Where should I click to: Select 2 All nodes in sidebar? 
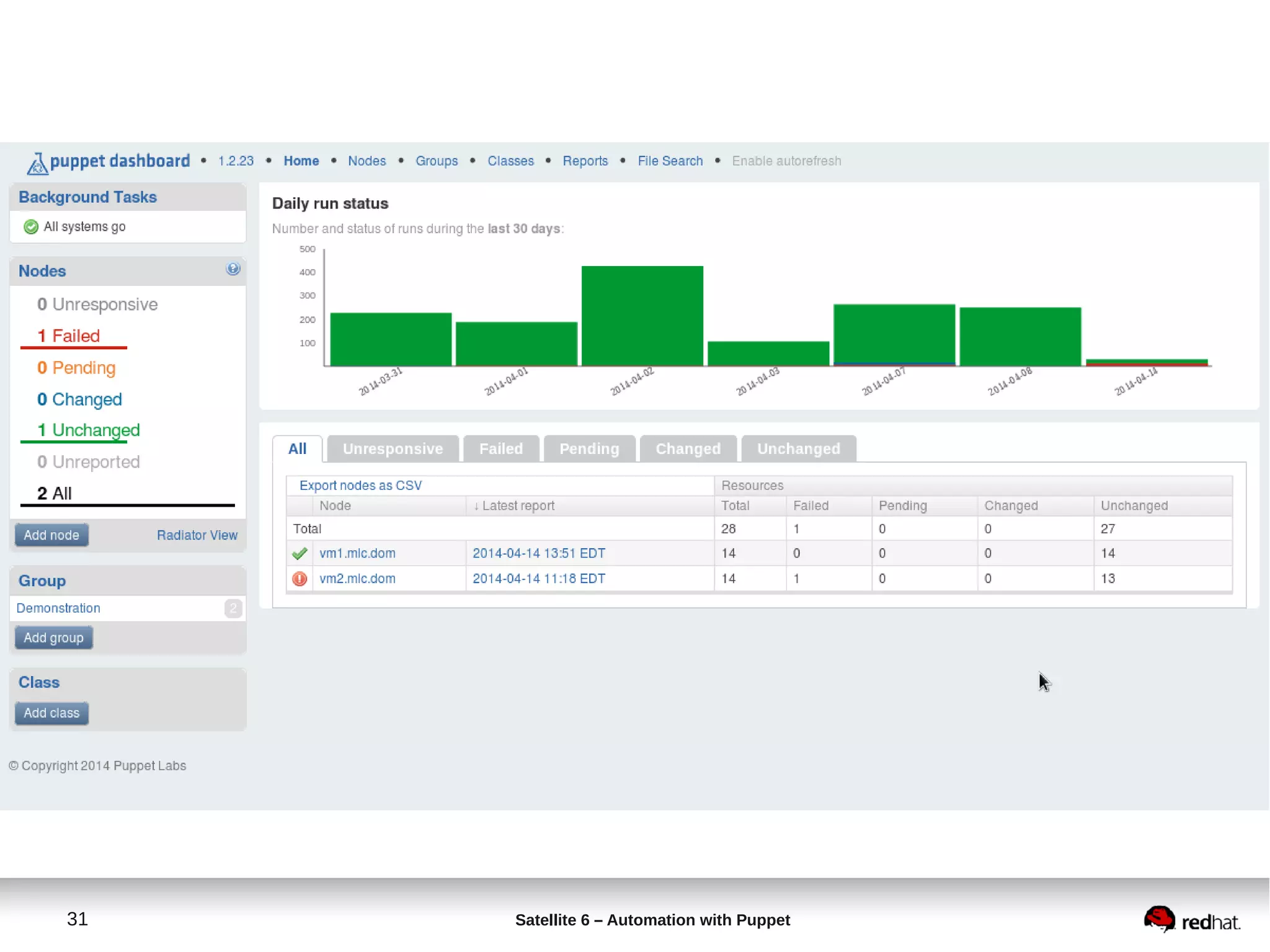(55, 494)
